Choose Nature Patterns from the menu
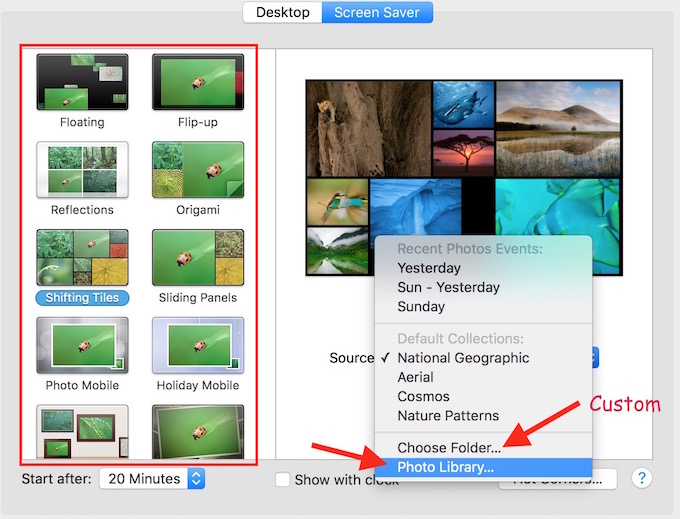 447,415
